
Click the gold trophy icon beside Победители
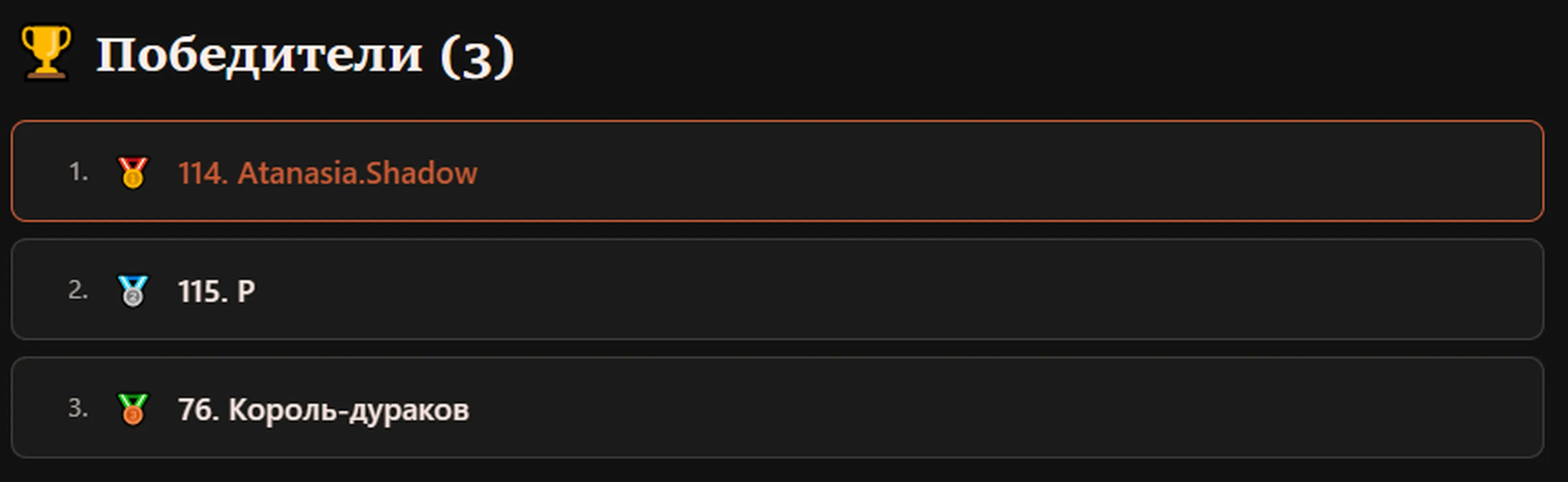[x=46, y=53]
